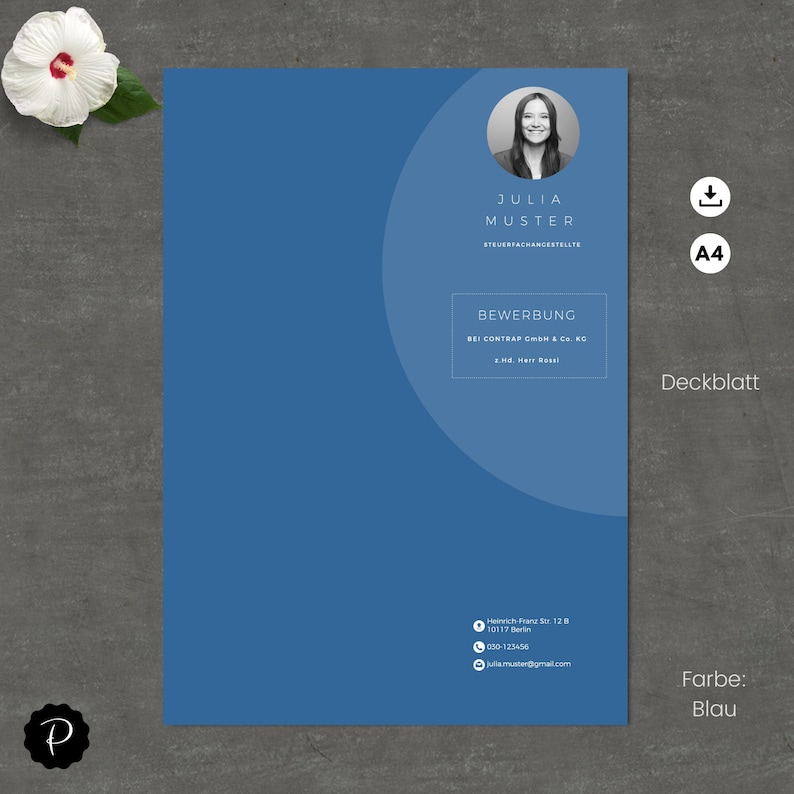Click the location pin icon beside the address
The height and width of the screenshot is (794, 794).
(479, 626)
